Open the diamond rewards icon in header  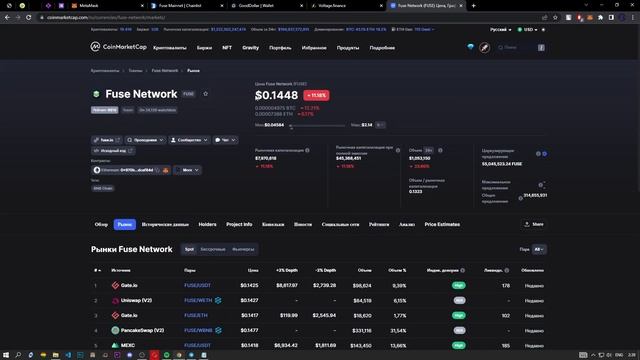tap(471, 47)
